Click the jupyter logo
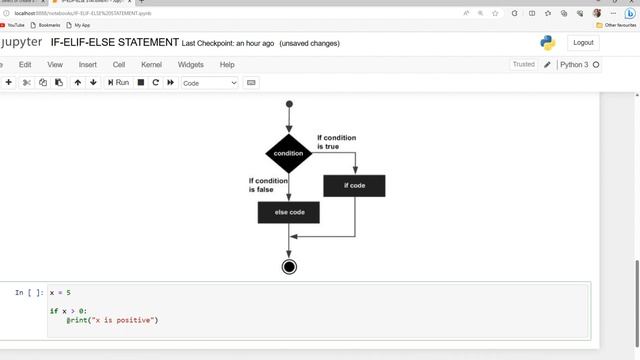 coord(21,42)
